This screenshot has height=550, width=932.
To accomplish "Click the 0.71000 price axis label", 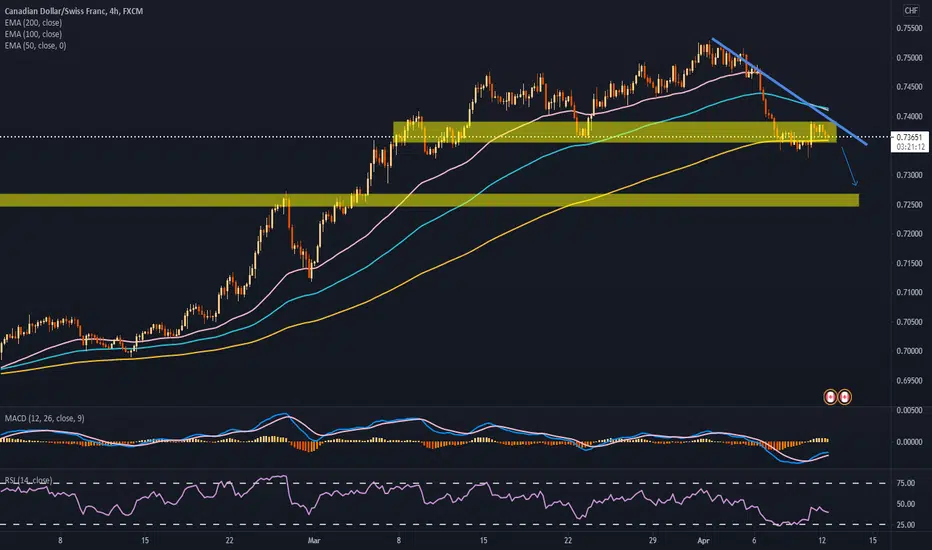I will [909, 292].
